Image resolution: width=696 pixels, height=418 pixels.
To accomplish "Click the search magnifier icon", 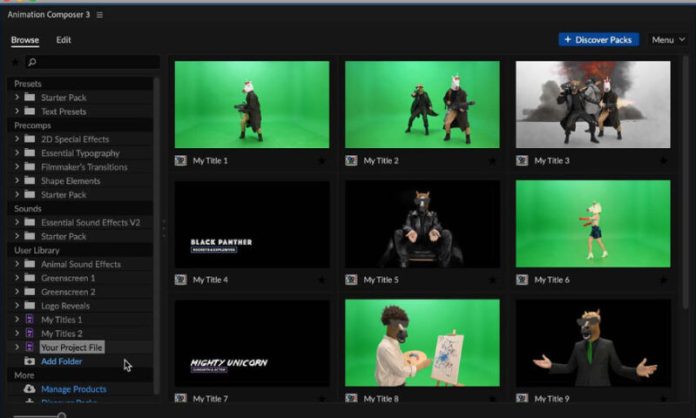I will click(x=32, y=63).
